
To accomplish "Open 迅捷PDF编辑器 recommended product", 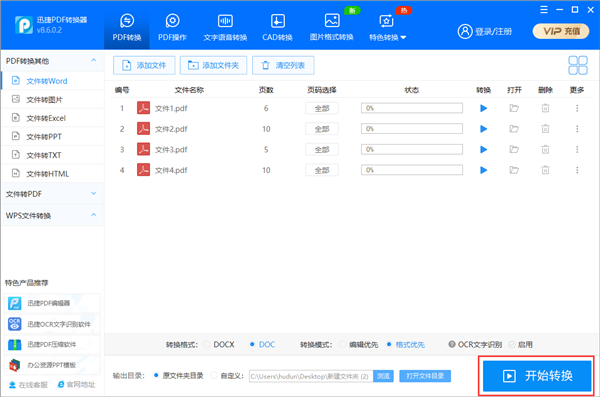I will (x=52, y=303).
